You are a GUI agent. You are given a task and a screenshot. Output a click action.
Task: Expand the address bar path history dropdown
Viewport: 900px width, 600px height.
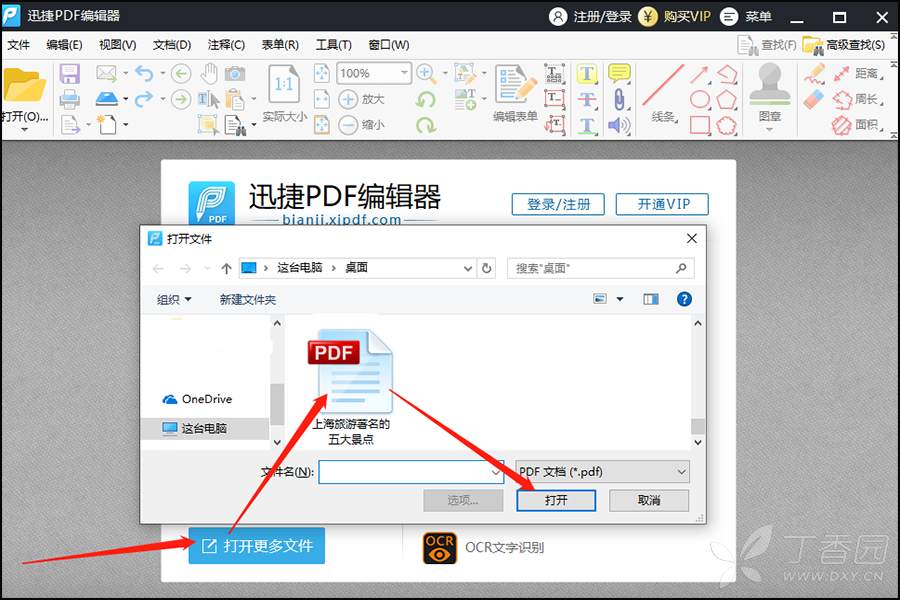pos(468,268)
